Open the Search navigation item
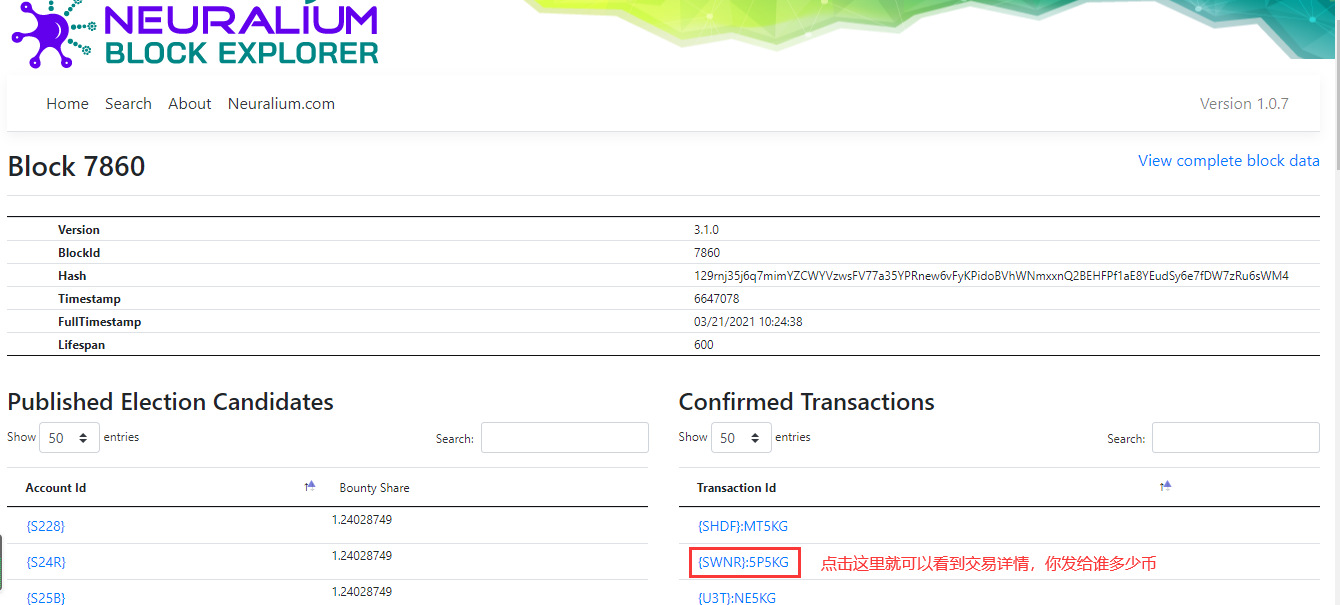The height and width of the screenshot is (605, 1340). point(128,104)
